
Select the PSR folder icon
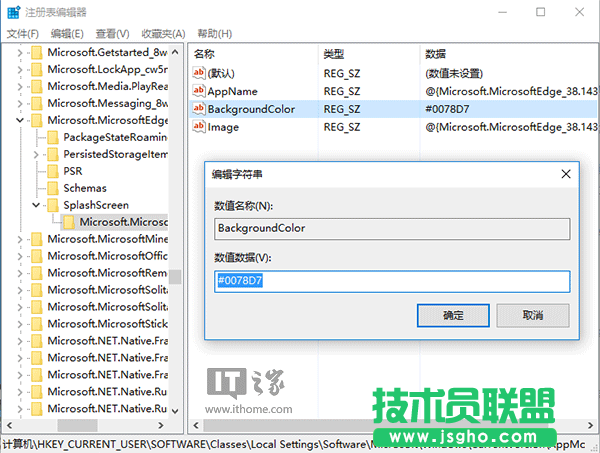tap(53, 171)
